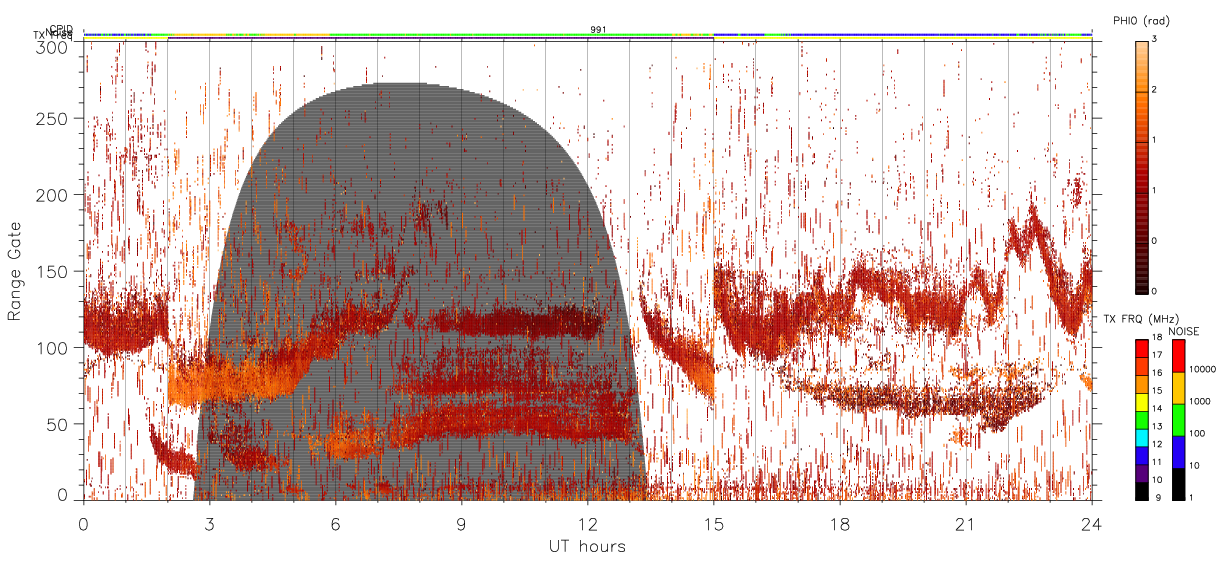The height and width of the screenshot is (567, 1228).
Task: Click the '10000' label on NOISE scale
Action: pyautogui.click(x=1202, y=369)
